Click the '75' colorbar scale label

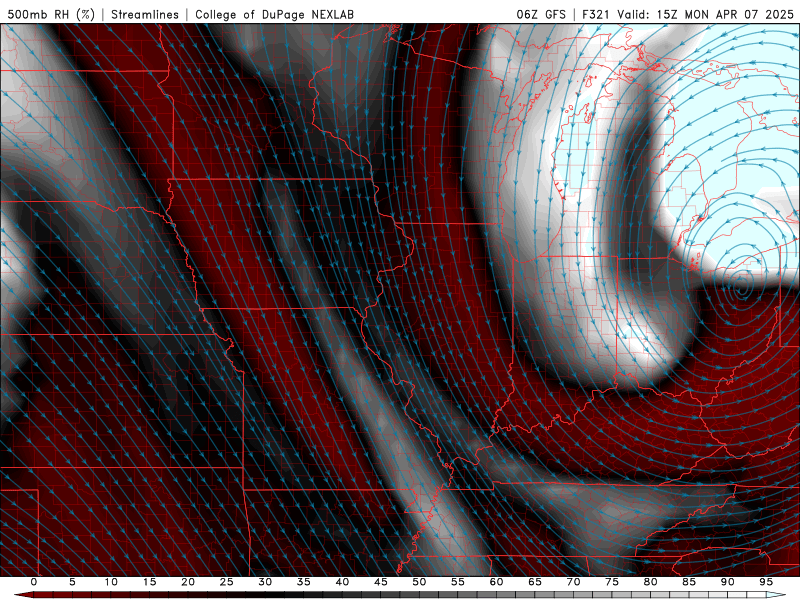[612, 582]
